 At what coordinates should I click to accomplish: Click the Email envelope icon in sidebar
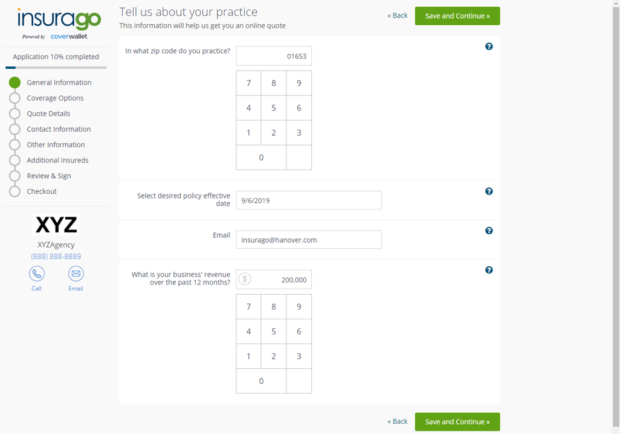[76, 273]
